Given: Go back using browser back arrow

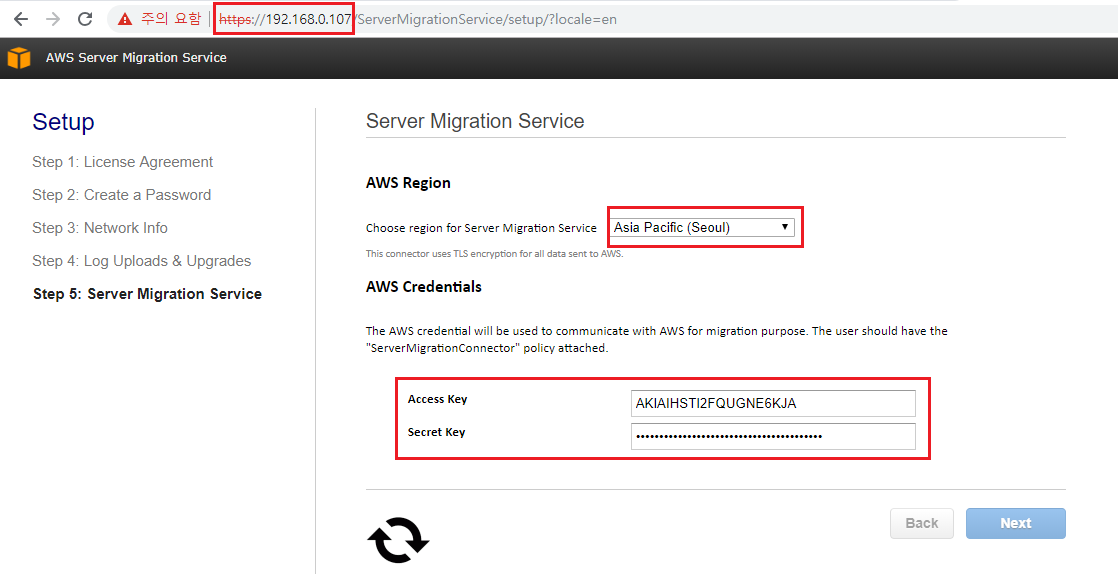Looking at the screenshot, I should pos(21,19).
